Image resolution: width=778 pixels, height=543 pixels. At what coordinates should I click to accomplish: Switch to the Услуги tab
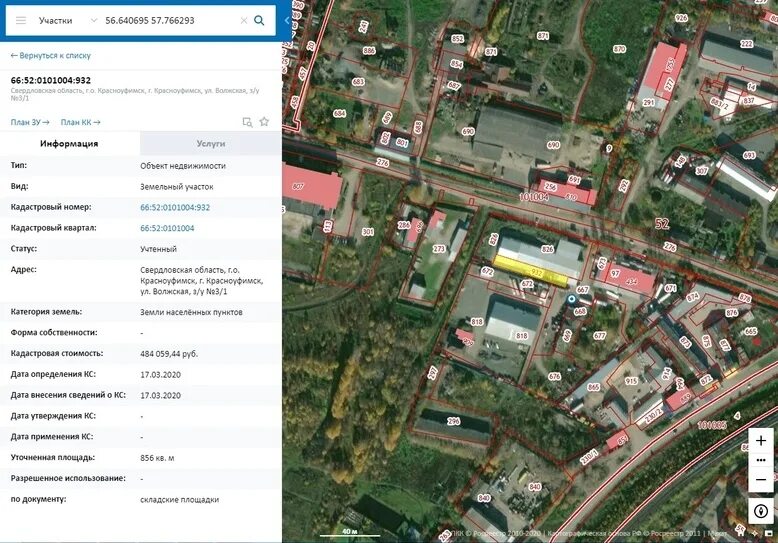(x=211, y=143)
